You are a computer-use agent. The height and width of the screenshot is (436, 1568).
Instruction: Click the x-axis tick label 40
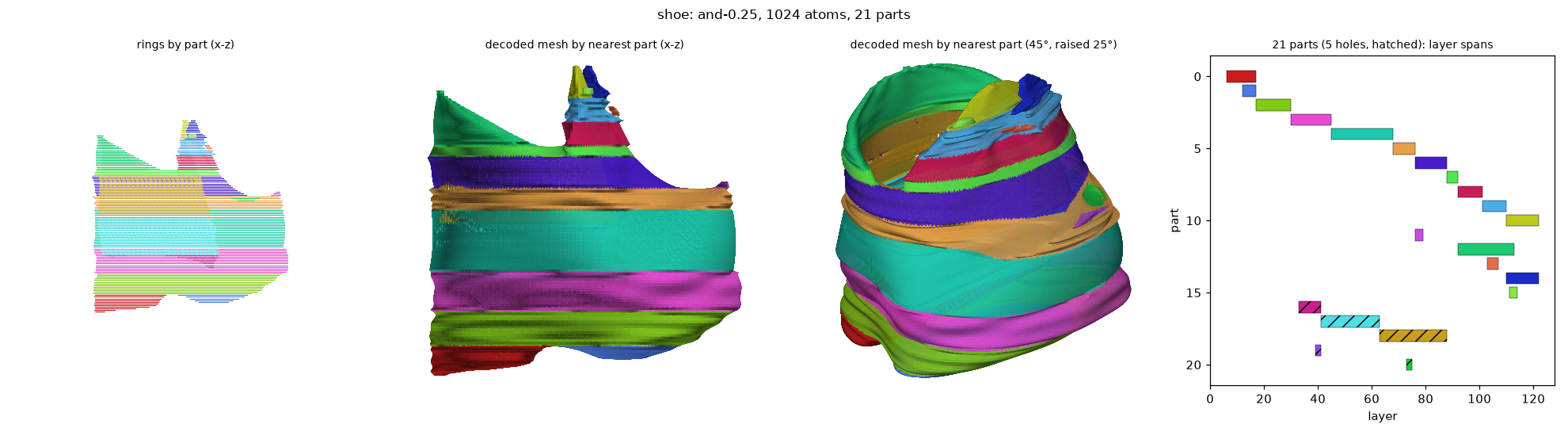[x=1318, y=399]
